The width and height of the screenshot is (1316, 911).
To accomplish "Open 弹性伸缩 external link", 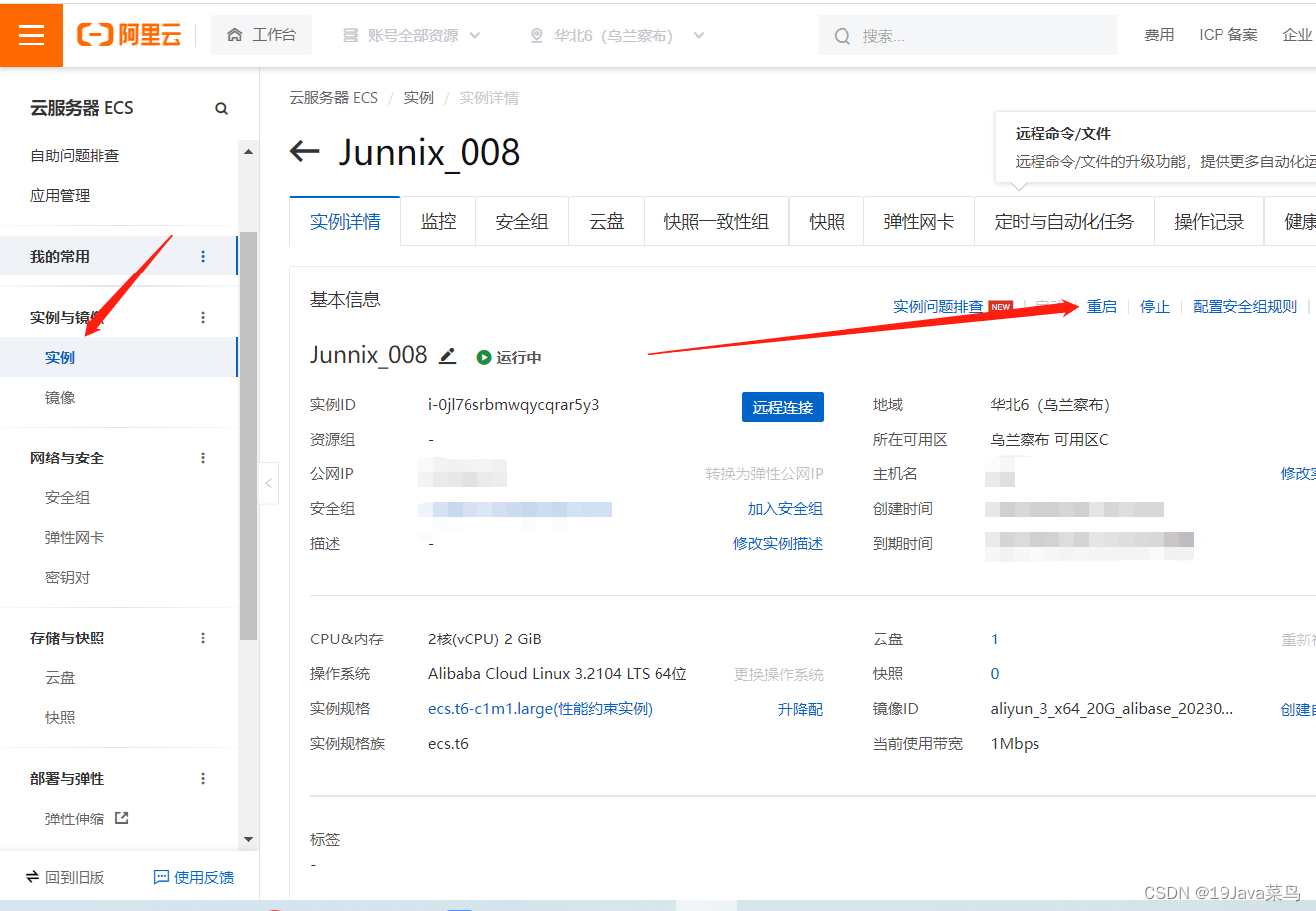I will [87, 819].
